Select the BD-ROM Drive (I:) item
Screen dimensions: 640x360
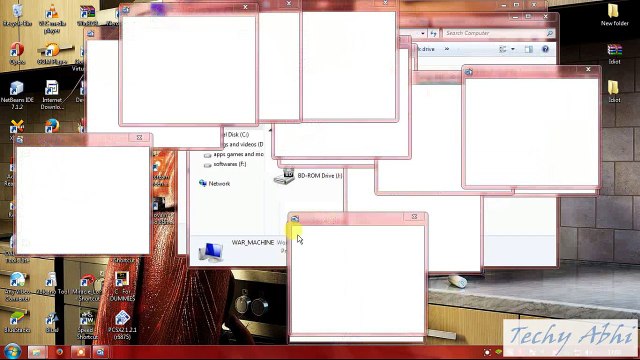[308, 176]
